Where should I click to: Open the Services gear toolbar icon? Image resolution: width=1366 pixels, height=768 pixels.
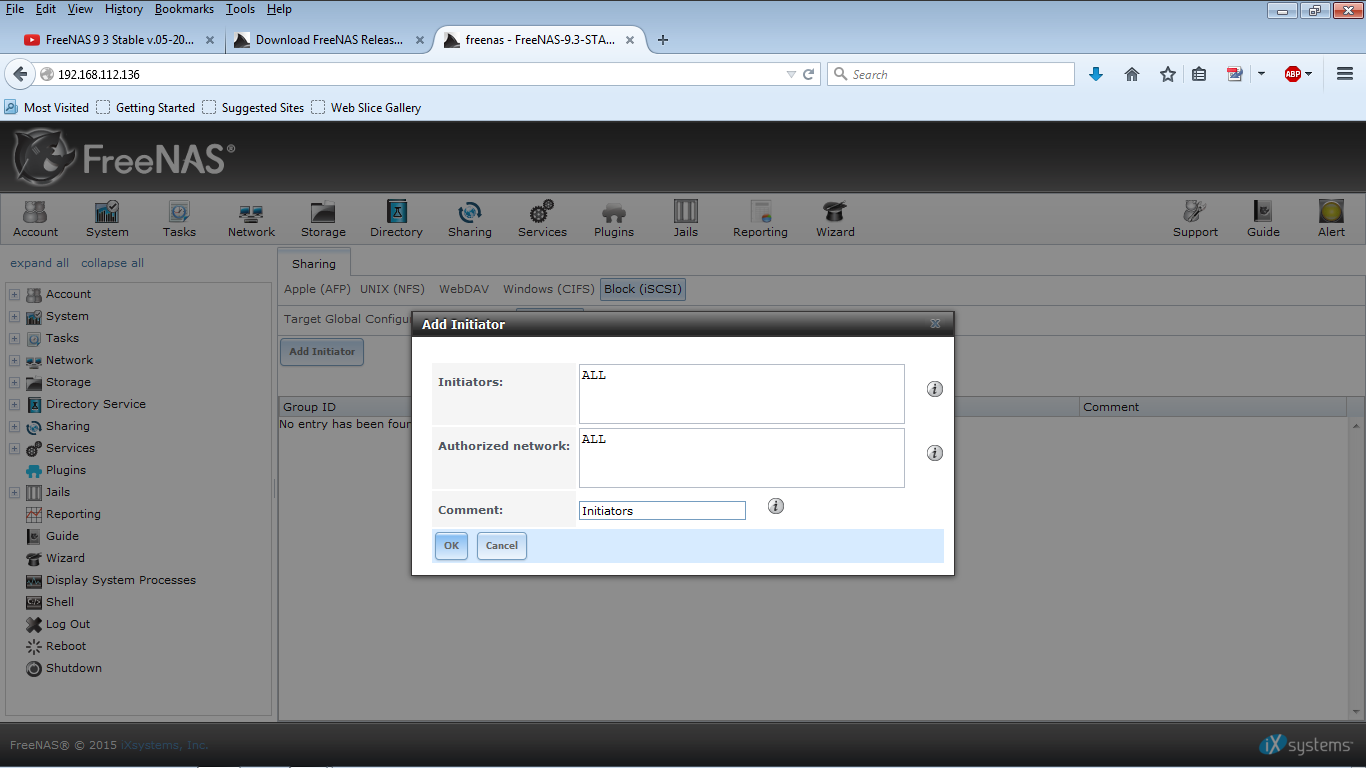pyautogui.click(x=542, y=219)
